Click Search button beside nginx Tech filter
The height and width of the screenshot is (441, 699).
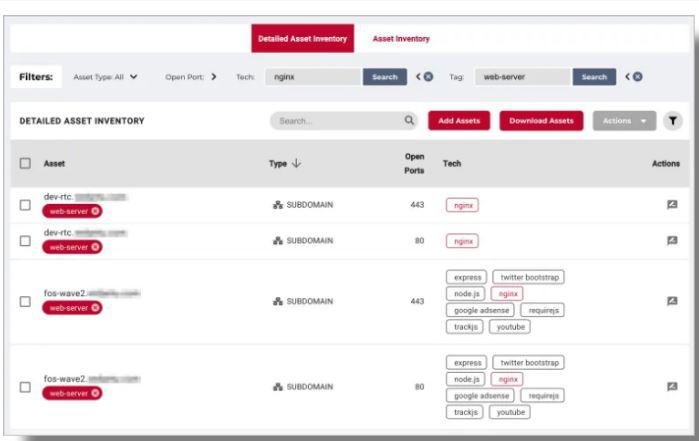click(385, 77)
